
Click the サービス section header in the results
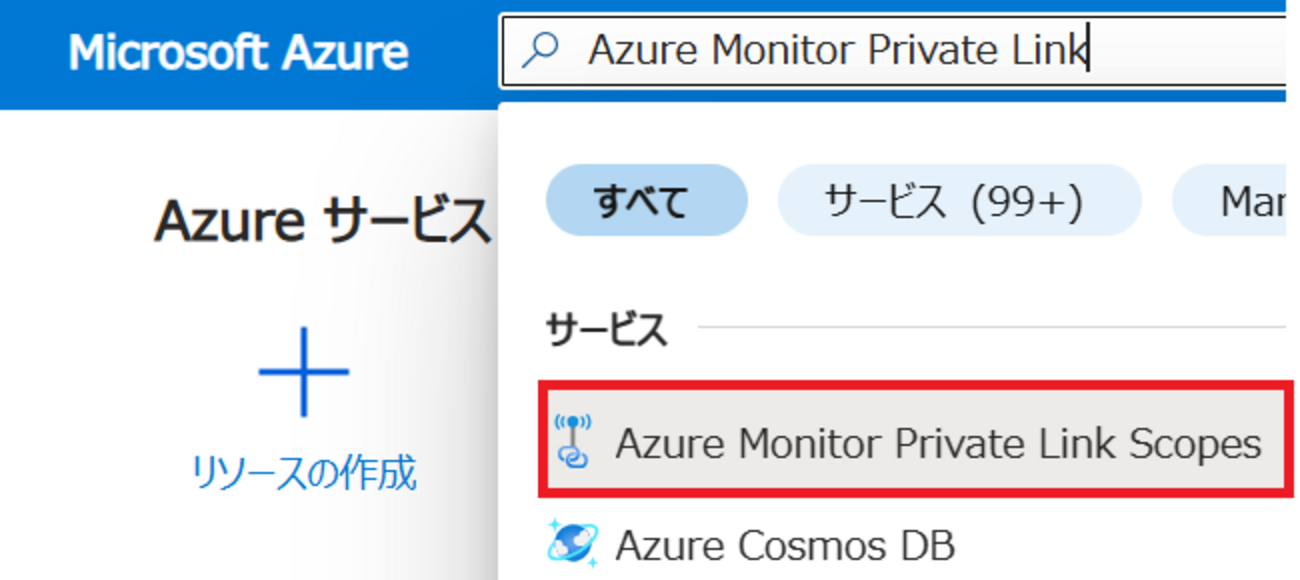point(606,329)
